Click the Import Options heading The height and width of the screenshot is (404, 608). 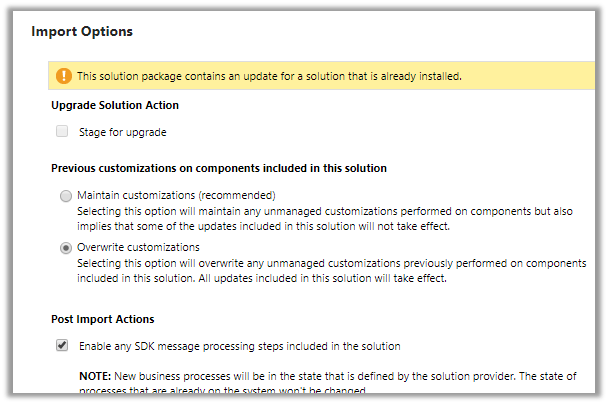82,31
